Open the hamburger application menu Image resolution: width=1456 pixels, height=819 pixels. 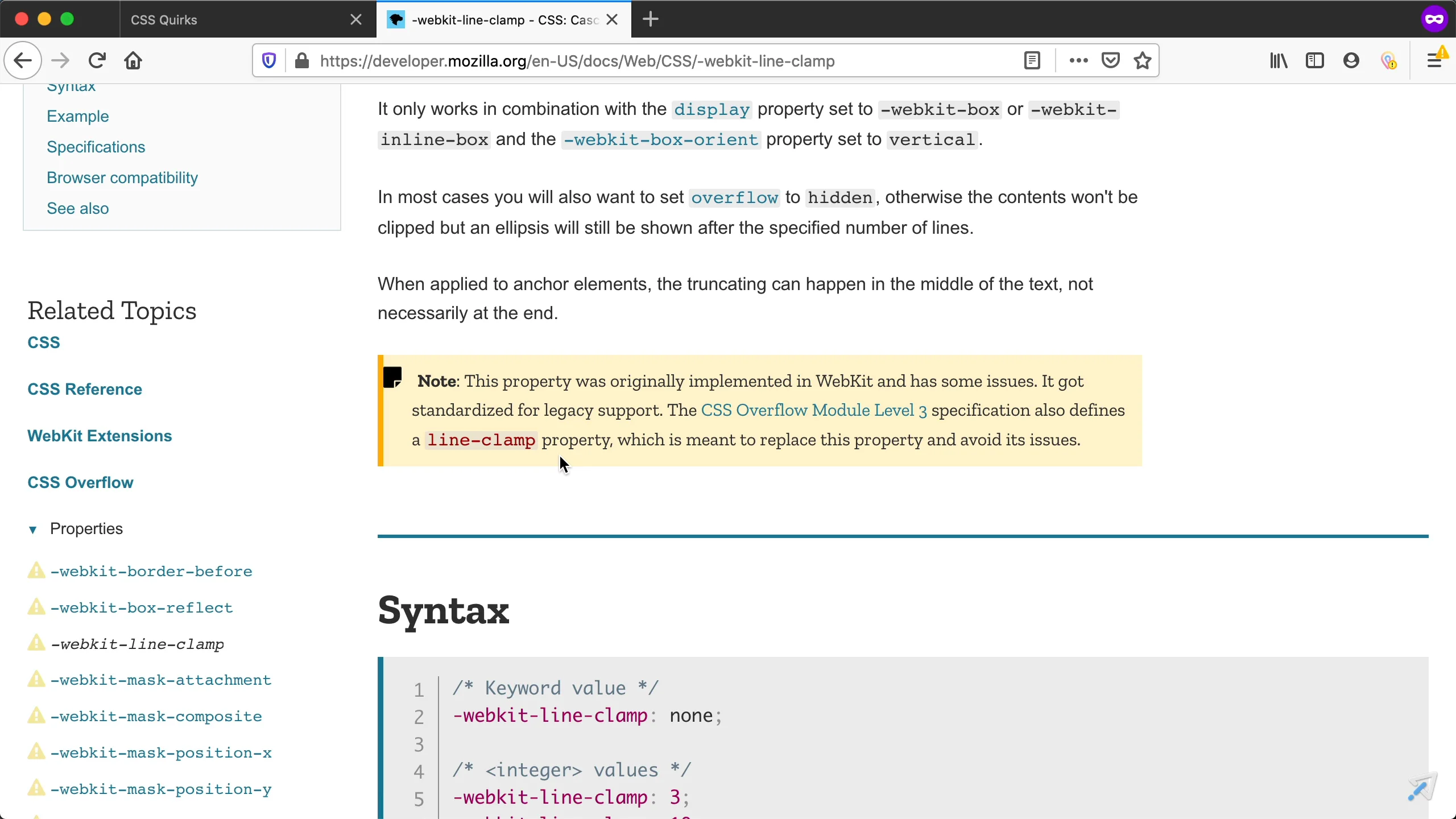1434,60
